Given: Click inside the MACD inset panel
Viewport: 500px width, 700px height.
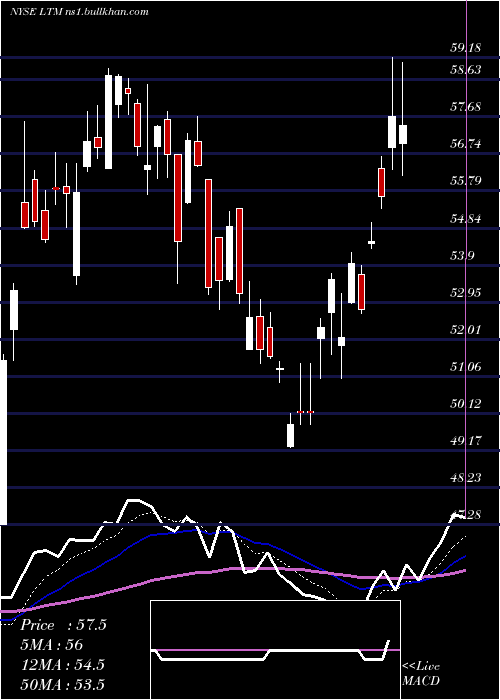Looking at the screenshot, I should [x=275, y=650].
